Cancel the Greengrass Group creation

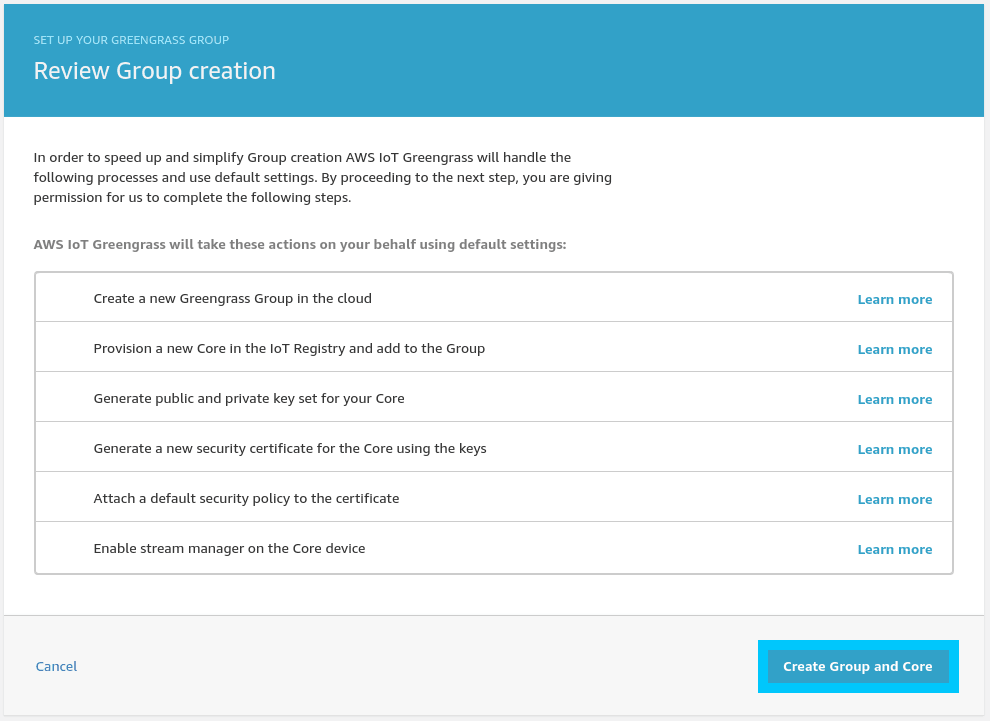(56, 666)
